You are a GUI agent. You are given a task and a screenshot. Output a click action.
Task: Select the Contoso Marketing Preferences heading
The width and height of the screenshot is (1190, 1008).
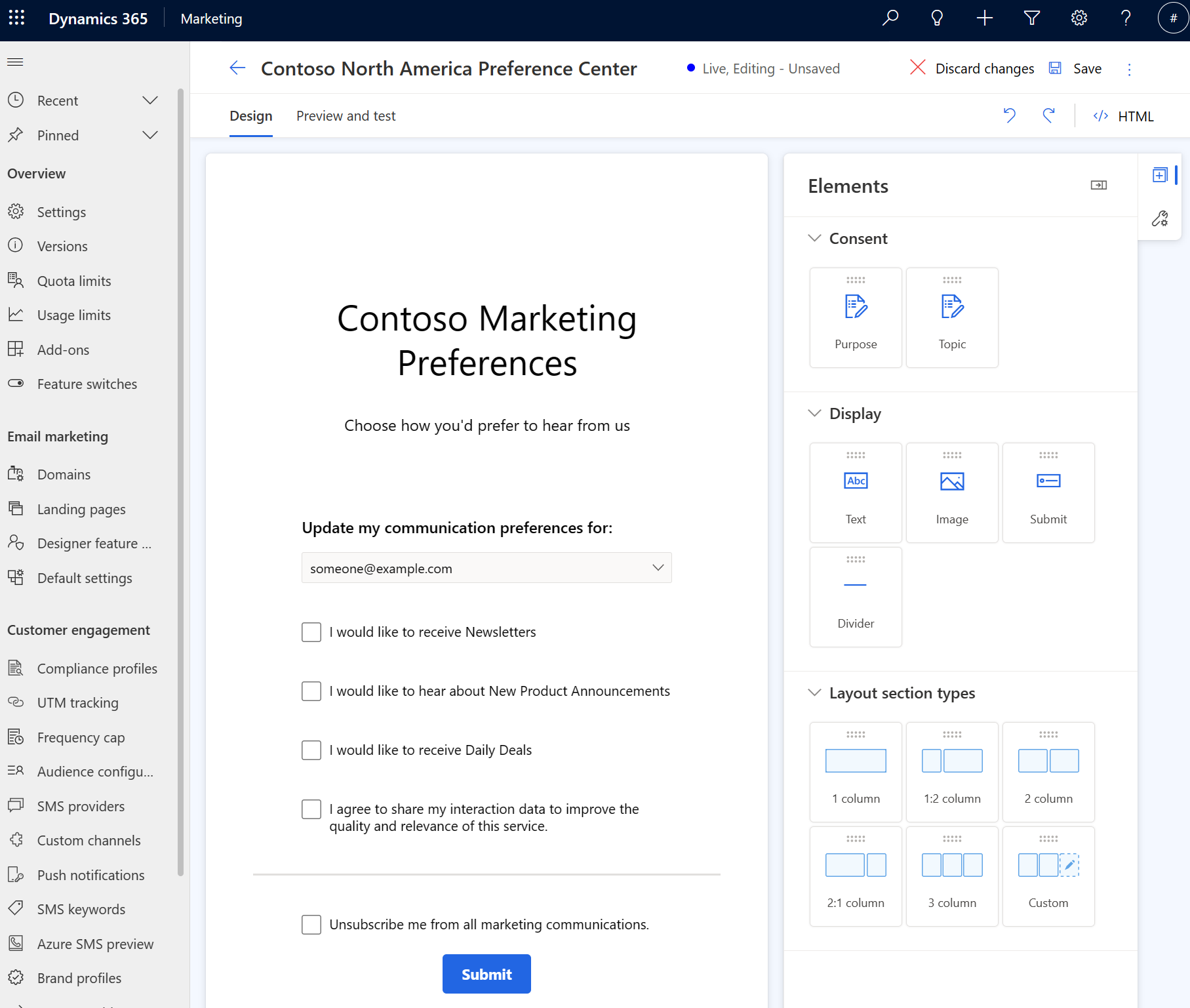(487, 340)
